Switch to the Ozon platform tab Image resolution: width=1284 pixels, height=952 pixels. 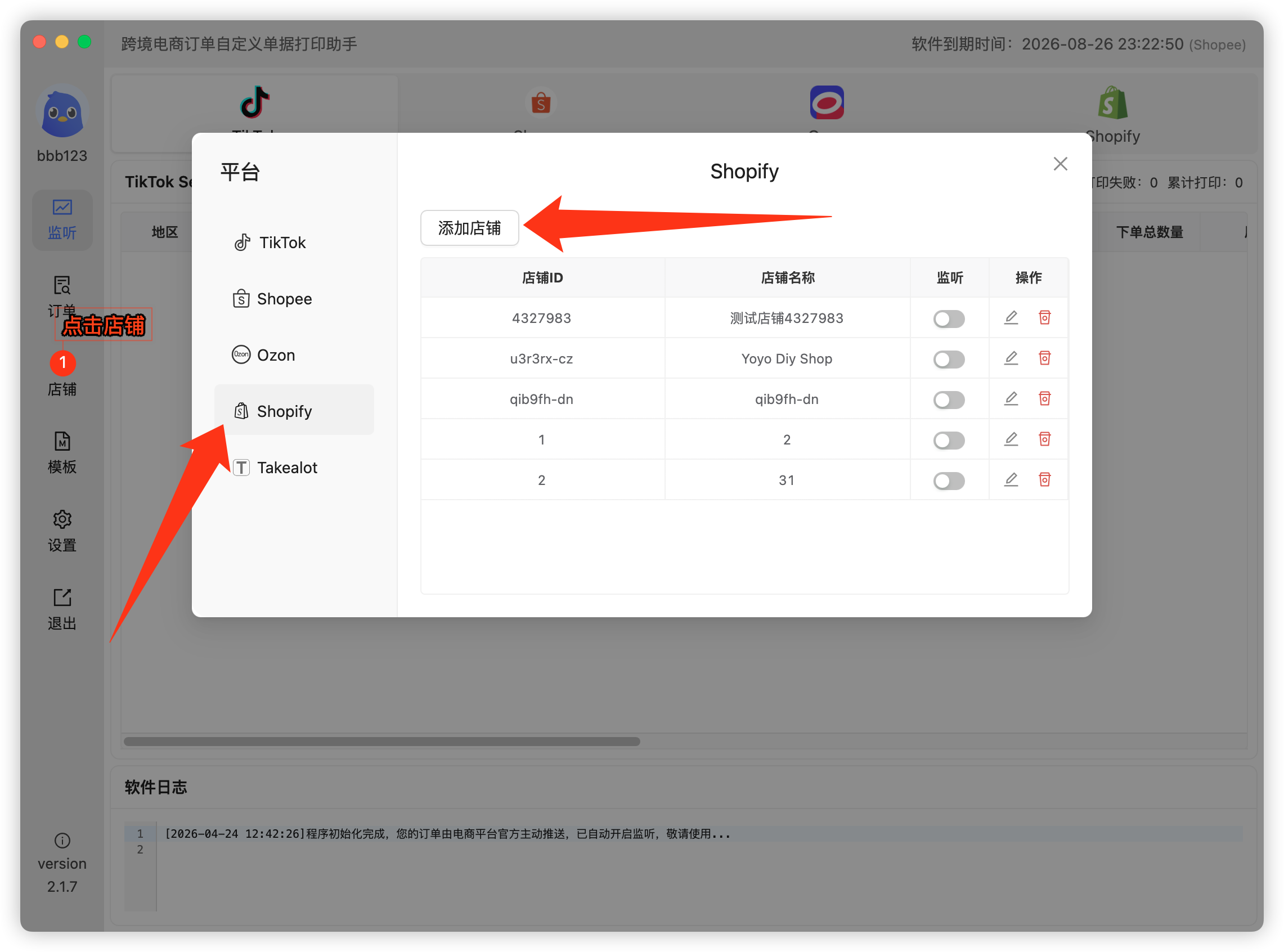tap(827, 113)
